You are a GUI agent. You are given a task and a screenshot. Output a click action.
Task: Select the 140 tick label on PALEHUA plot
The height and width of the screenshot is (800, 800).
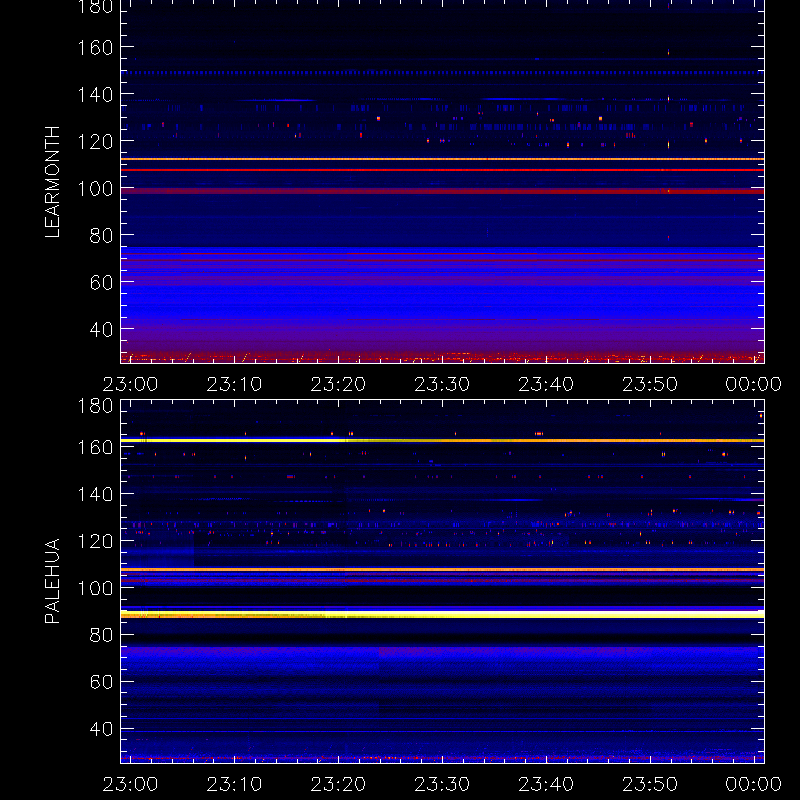[x=95, y=494]
